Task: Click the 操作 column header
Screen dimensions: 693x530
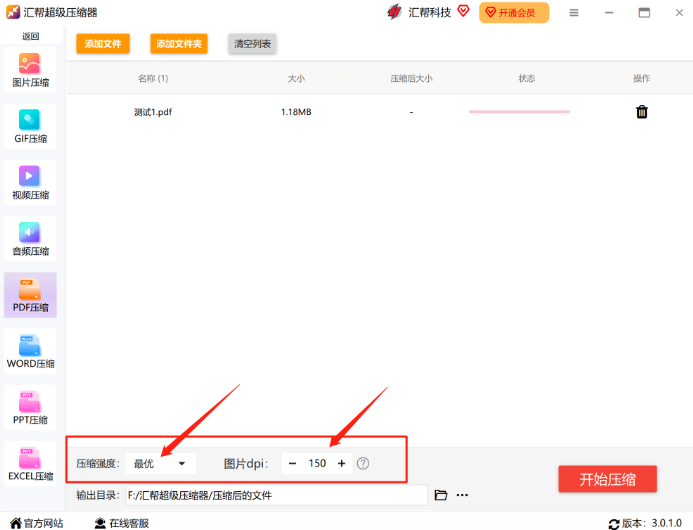Action: [642, 79]
